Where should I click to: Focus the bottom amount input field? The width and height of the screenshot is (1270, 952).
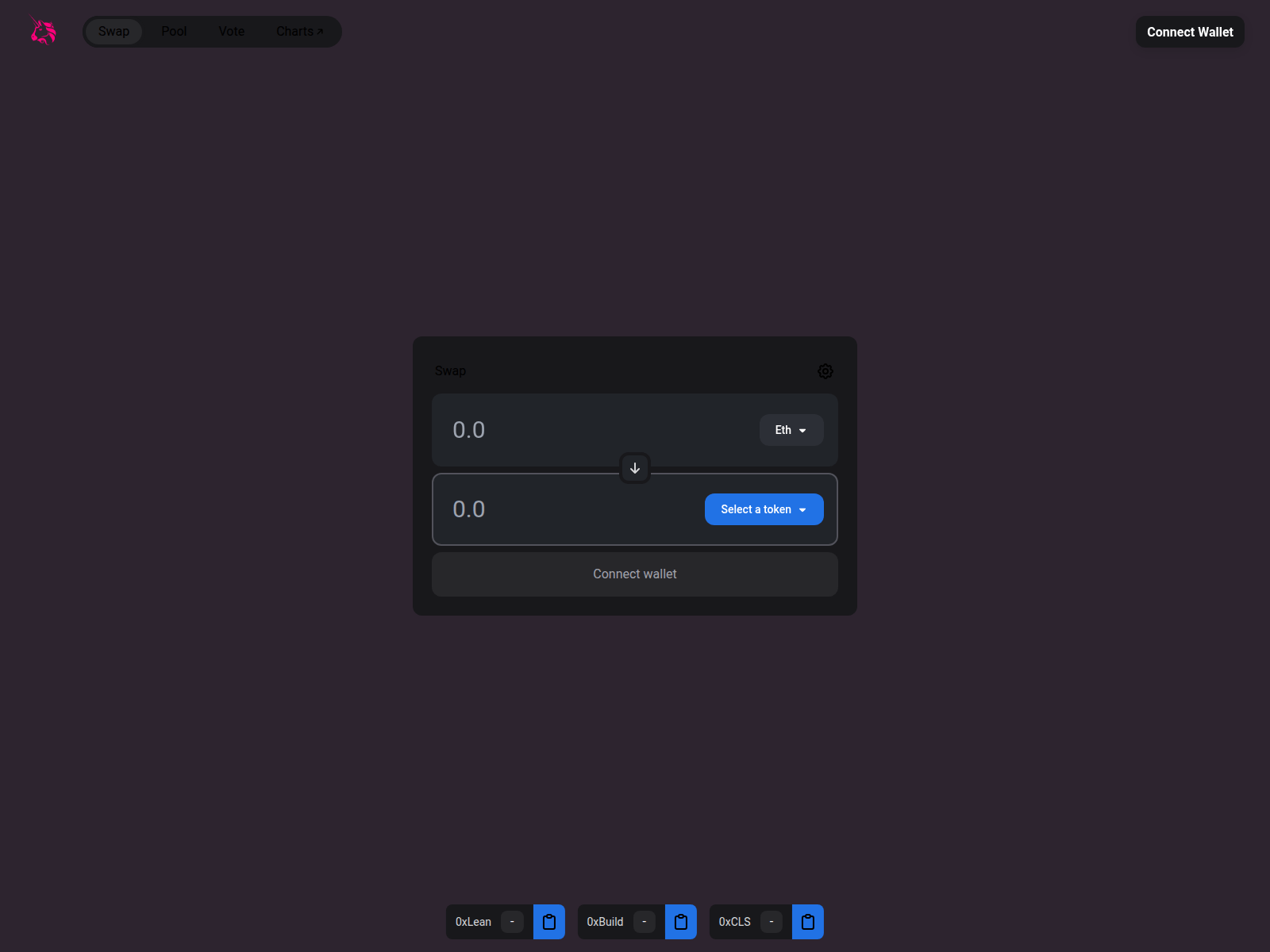pos(571,509)
